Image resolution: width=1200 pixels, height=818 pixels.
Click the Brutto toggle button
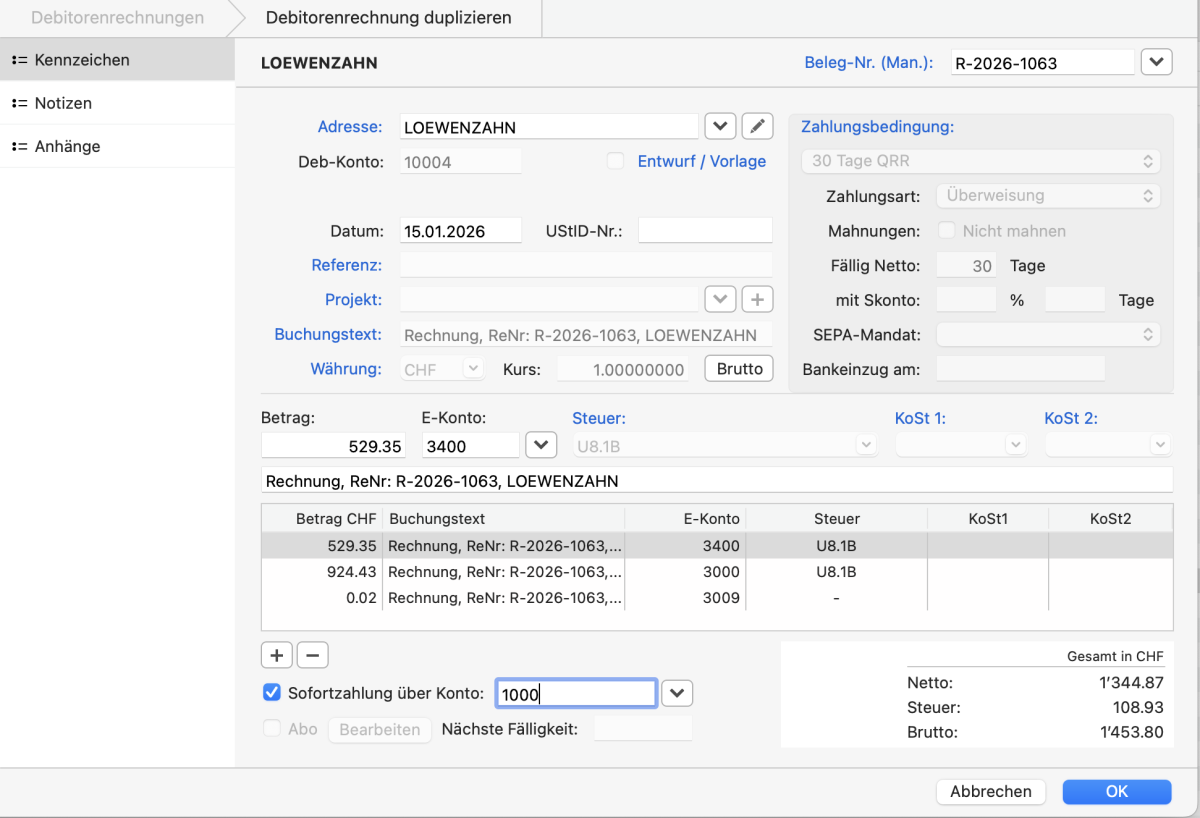pos(740,368)
